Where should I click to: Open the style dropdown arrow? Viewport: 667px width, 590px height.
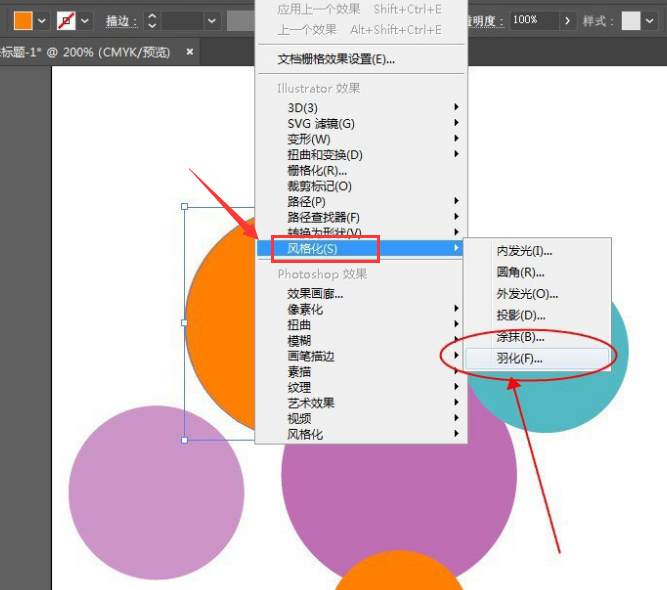(650, 20)
